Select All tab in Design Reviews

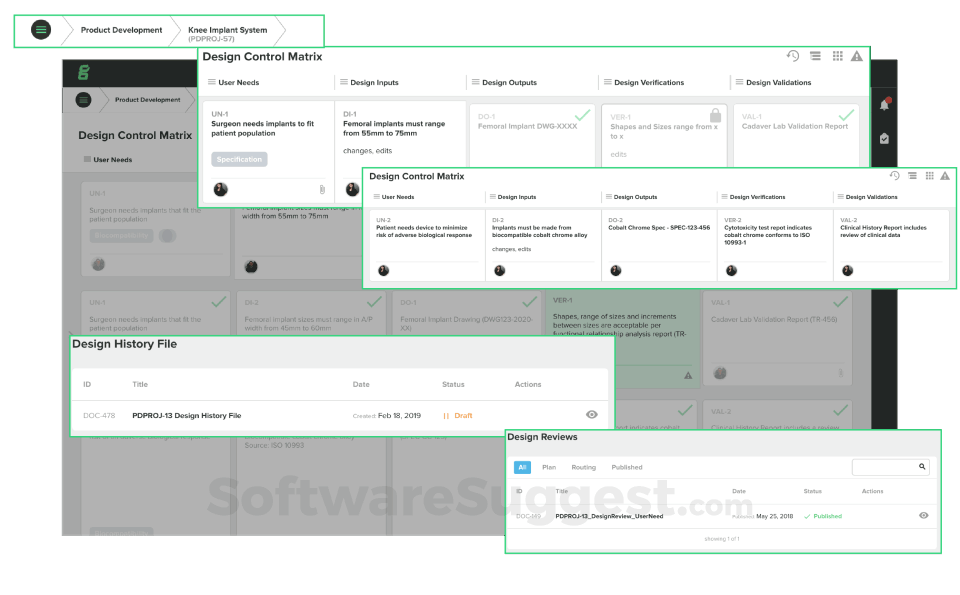pos(522,467)
